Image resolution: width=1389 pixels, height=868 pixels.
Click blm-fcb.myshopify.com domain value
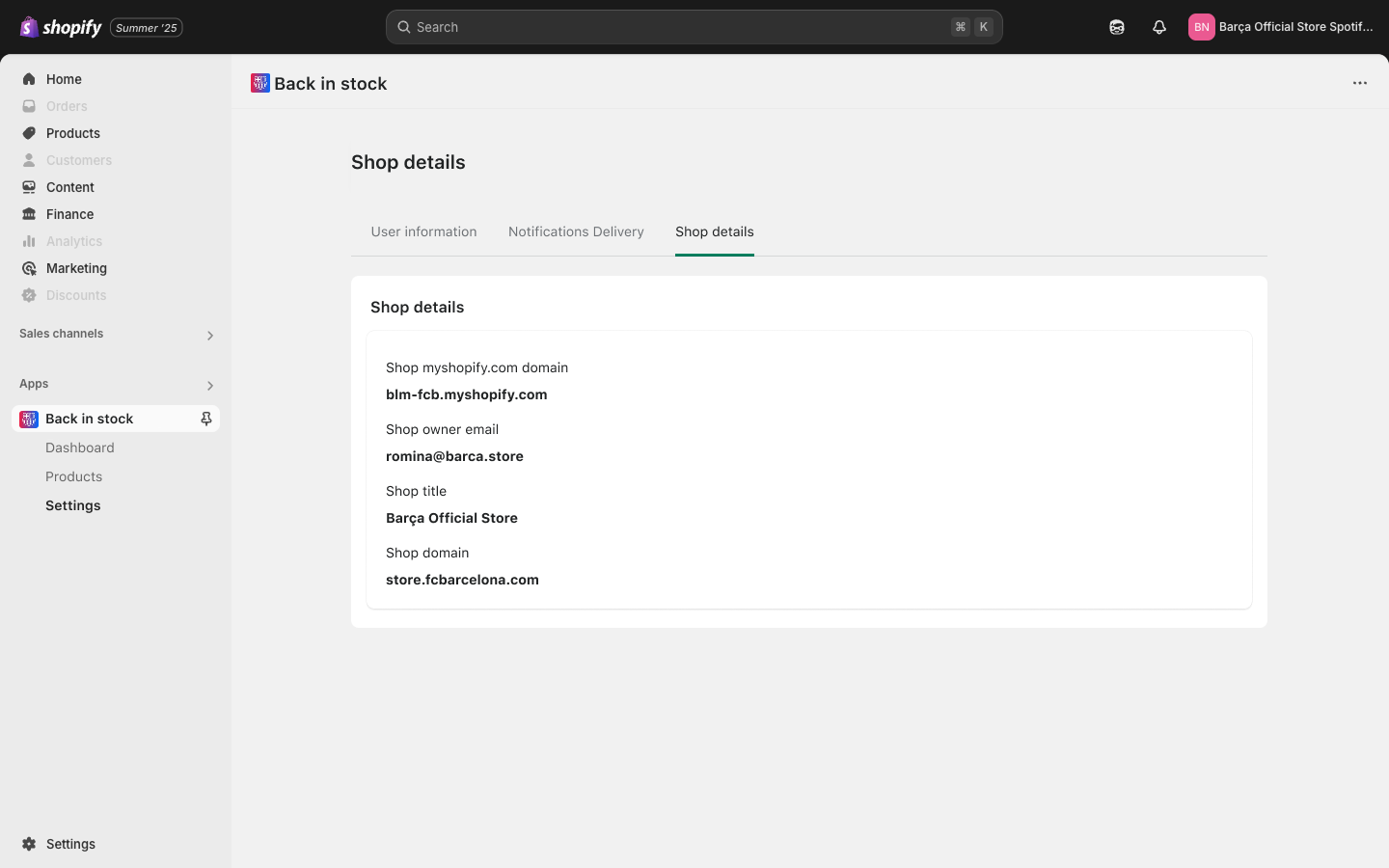point(467,394)
